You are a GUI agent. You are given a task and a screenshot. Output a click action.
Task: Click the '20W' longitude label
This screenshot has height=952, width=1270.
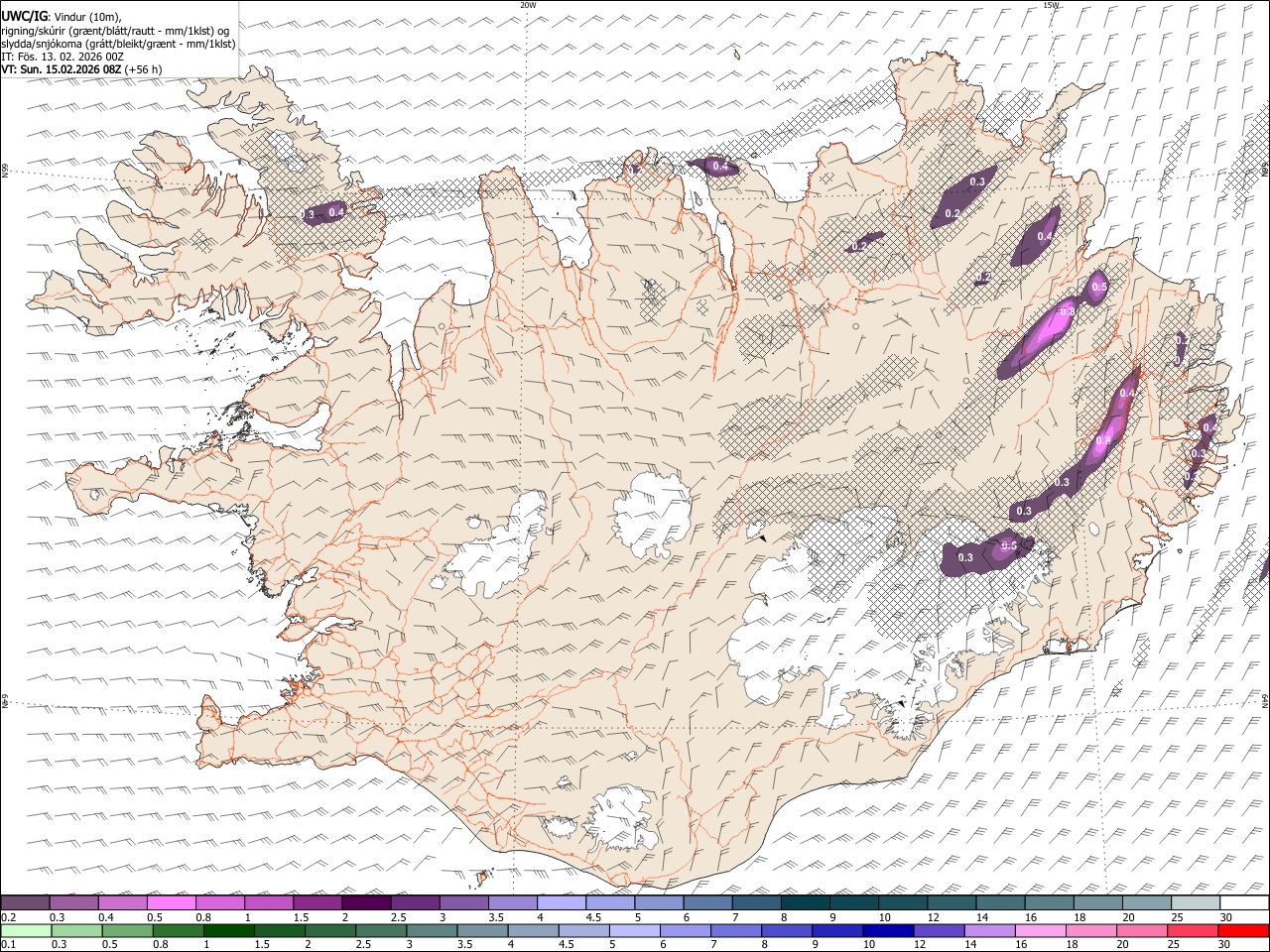(x=528, y=5)
